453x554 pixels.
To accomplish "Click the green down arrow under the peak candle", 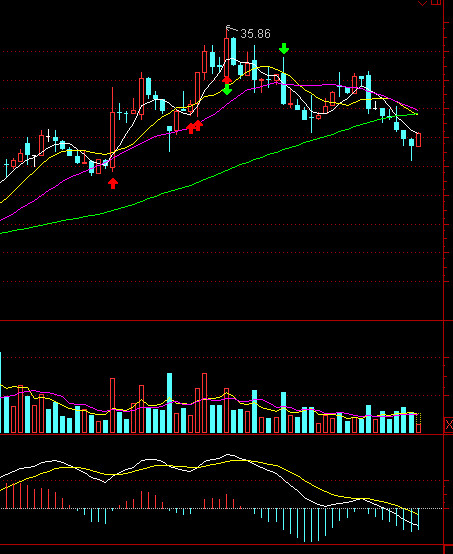I will click(227, 90).
